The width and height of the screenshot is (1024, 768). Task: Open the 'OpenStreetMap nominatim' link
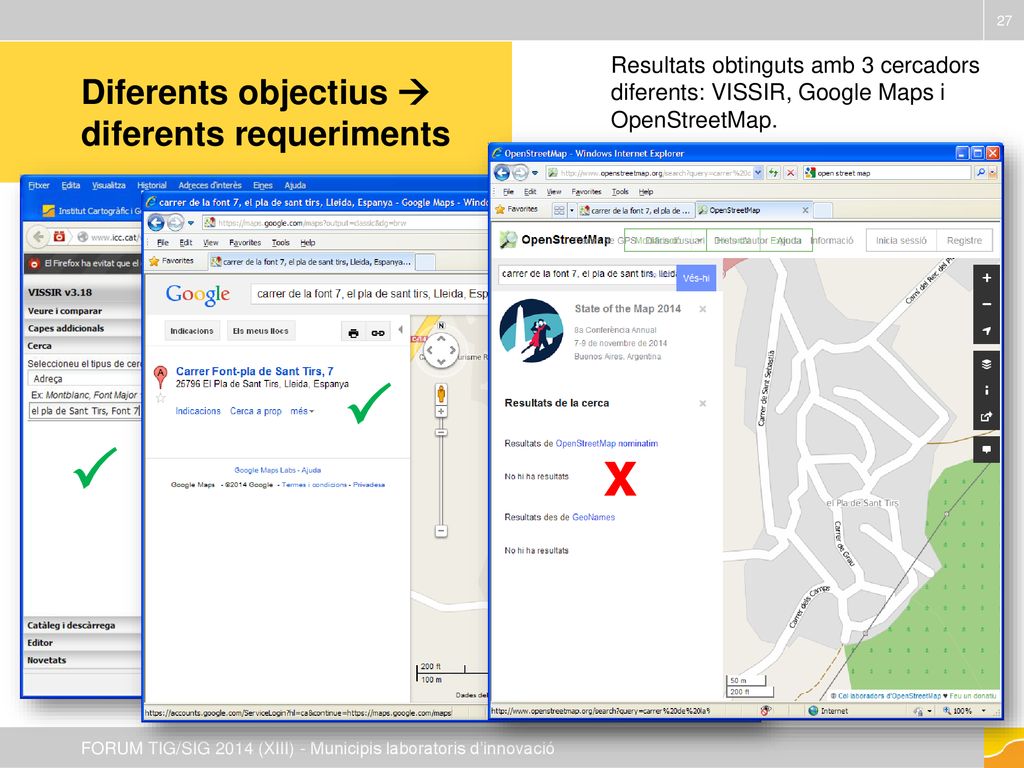[x=607, y=443]
